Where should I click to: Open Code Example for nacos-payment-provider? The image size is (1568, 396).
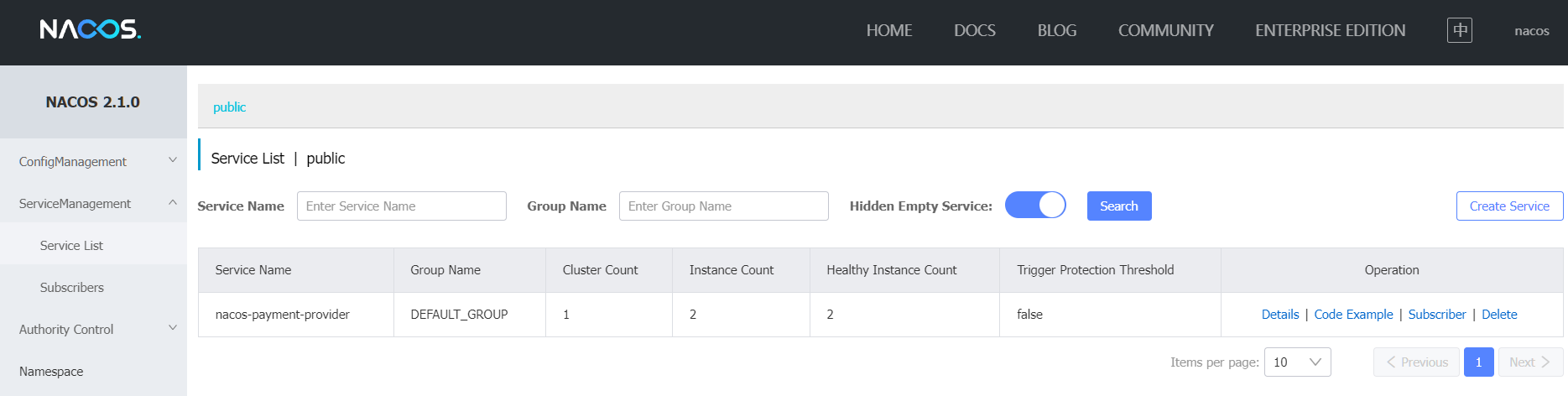[1353, 315]
